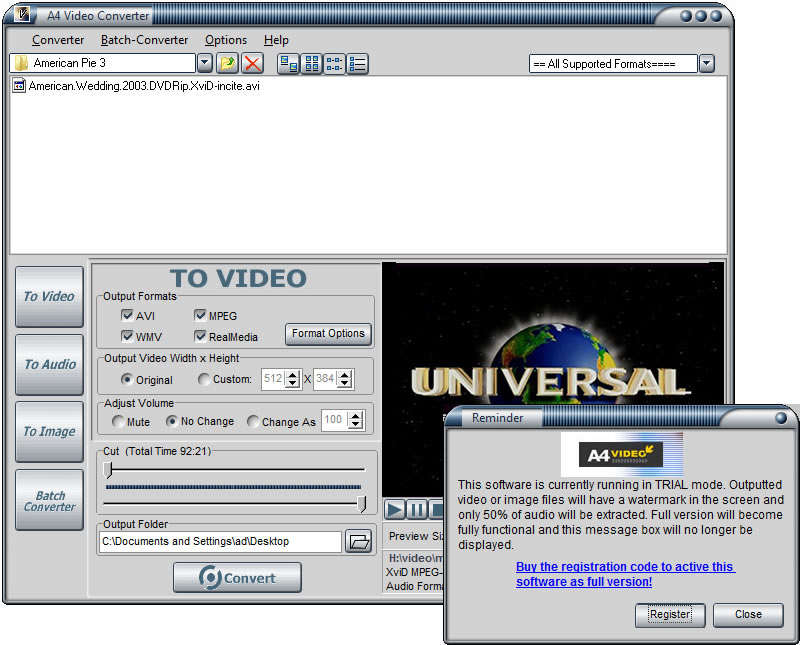Click the A4 Video Converter title icon

[22, 14]
